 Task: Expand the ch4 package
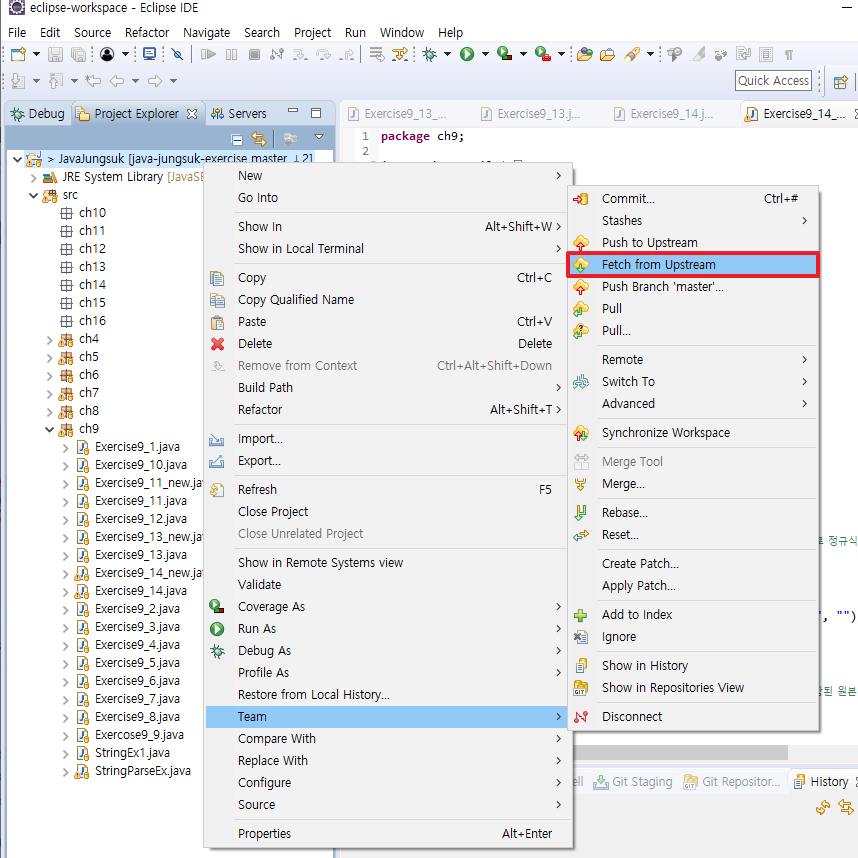49,340
